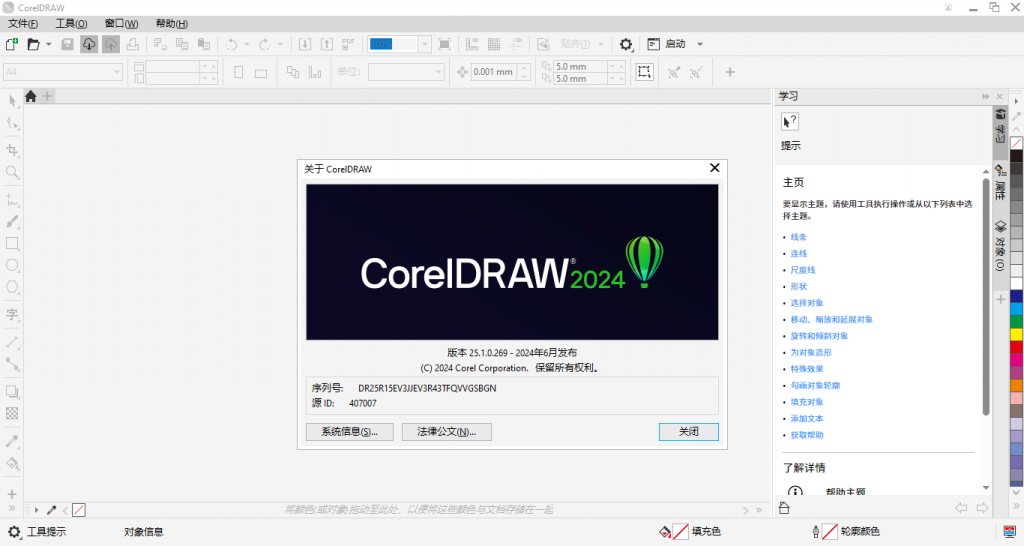Open the zoom level dropdown
This screenshot has width=1024, height=546.
(424, 44)
